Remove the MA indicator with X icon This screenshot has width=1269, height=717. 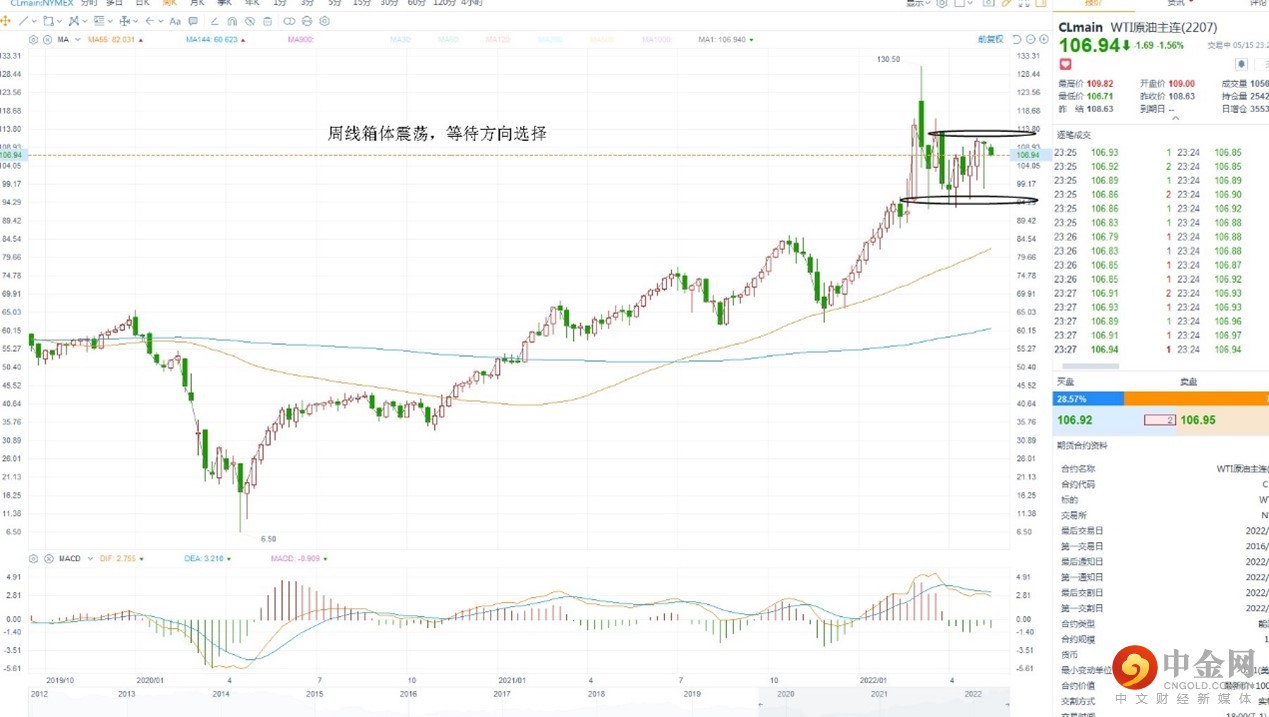[x=47, y=40]
